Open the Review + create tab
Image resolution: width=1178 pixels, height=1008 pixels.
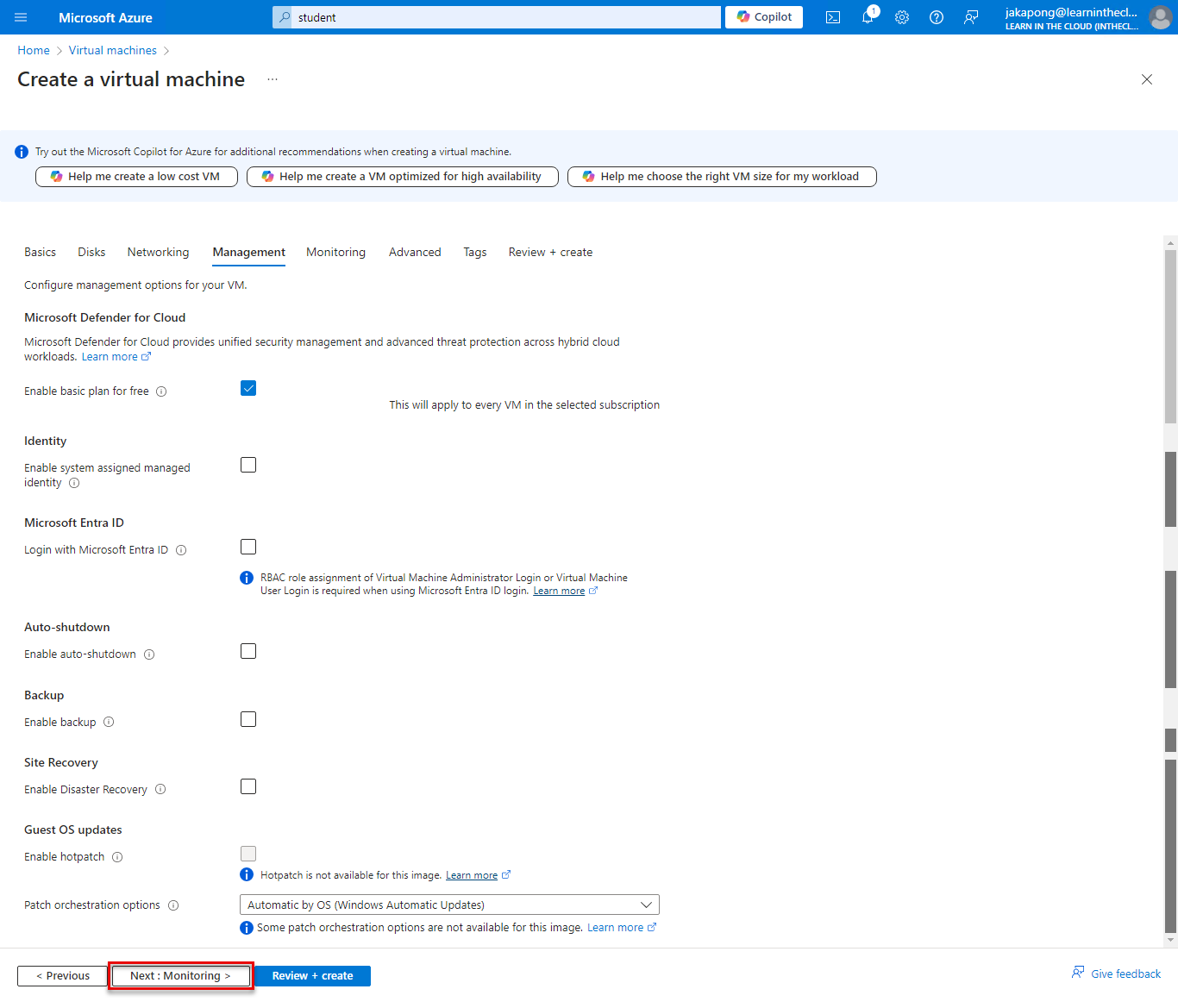(x=550, y=253)
